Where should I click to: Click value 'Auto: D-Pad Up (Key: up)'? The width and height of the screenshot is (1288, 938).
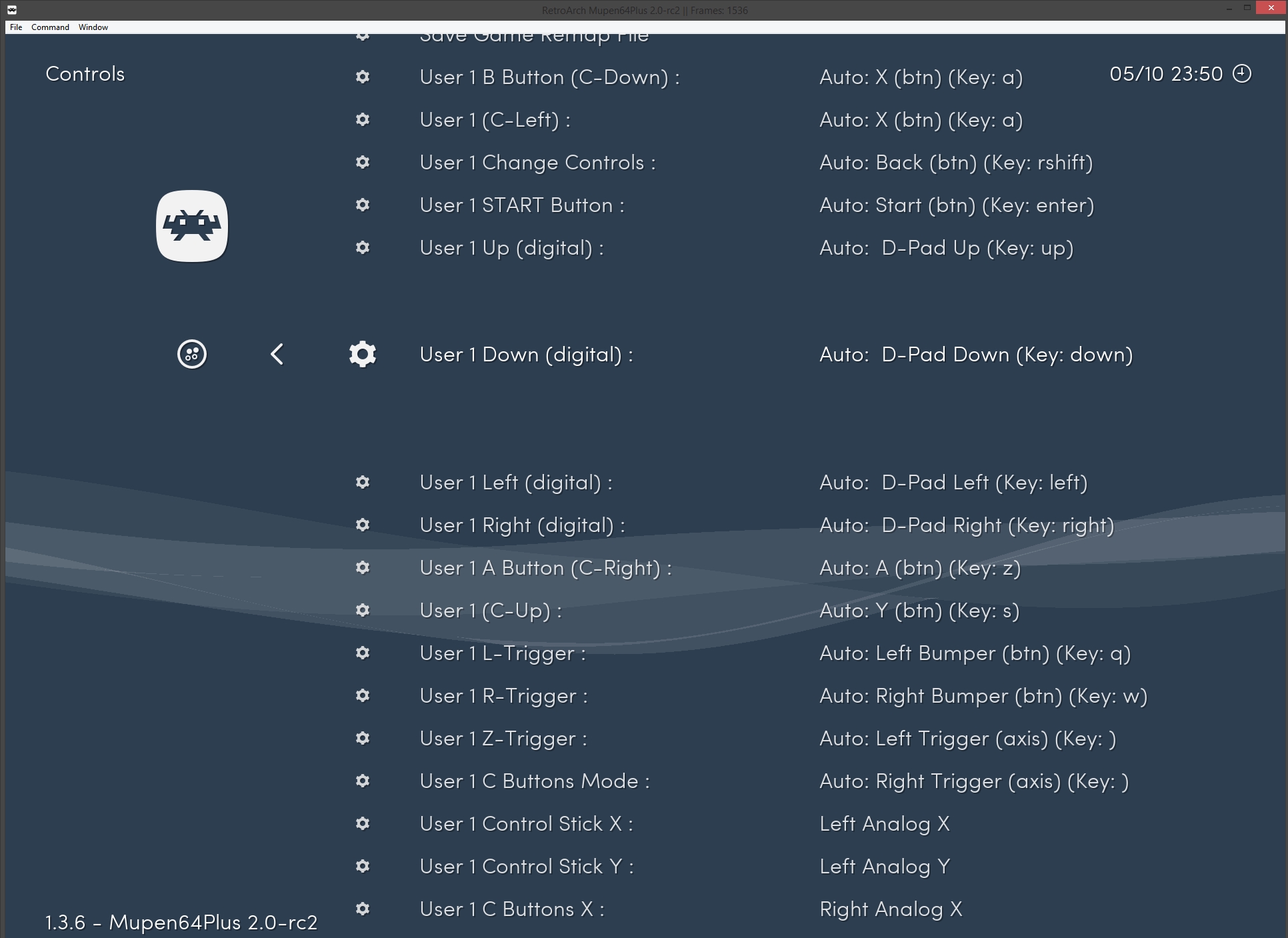coord(947,249)
